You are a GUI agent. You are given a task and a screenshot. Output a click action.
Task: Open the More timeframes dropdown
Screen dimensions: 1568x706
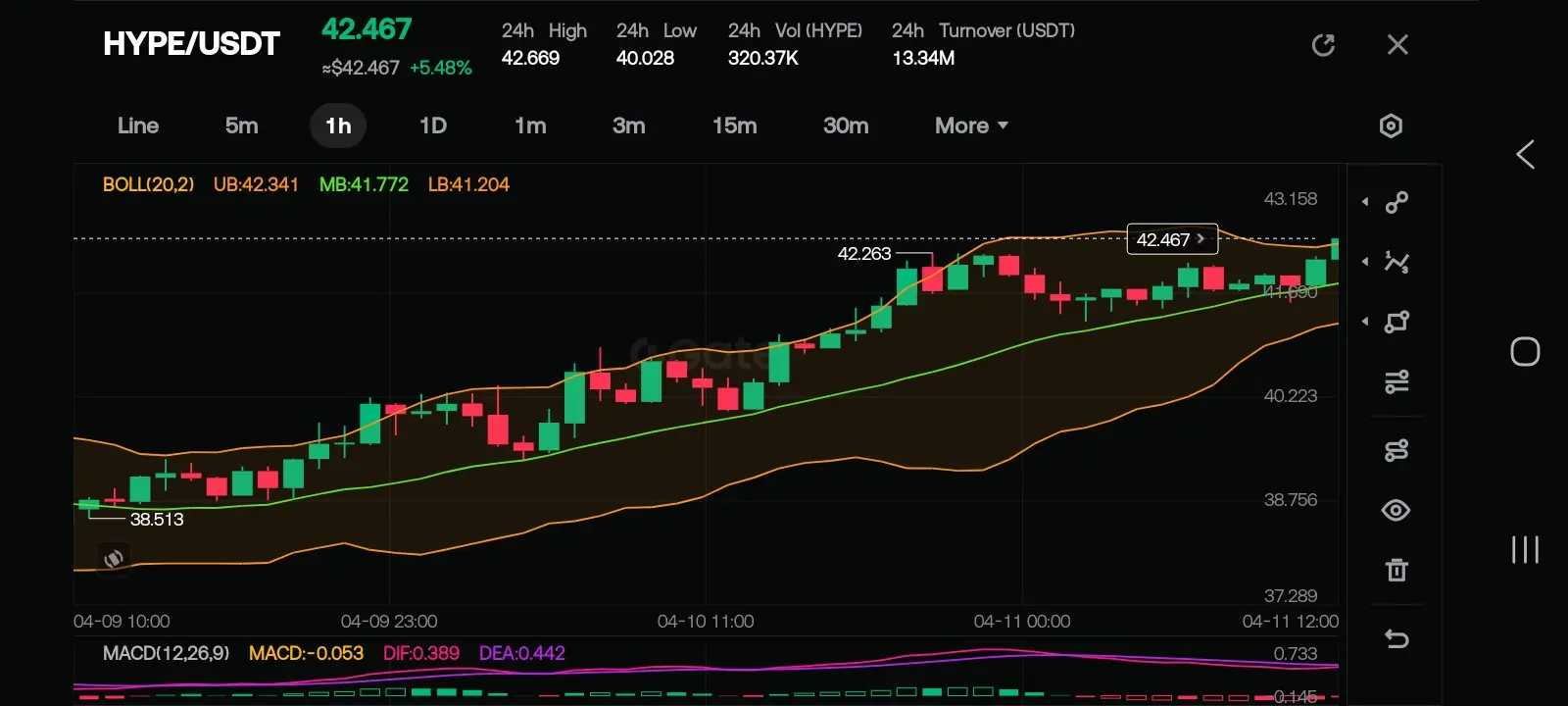[x=971, y=126]
